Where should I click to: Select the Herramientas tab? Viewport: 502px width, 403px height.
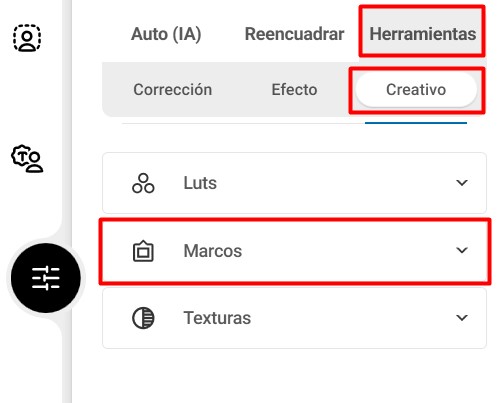pyautogui.click(x=422, y=34)
